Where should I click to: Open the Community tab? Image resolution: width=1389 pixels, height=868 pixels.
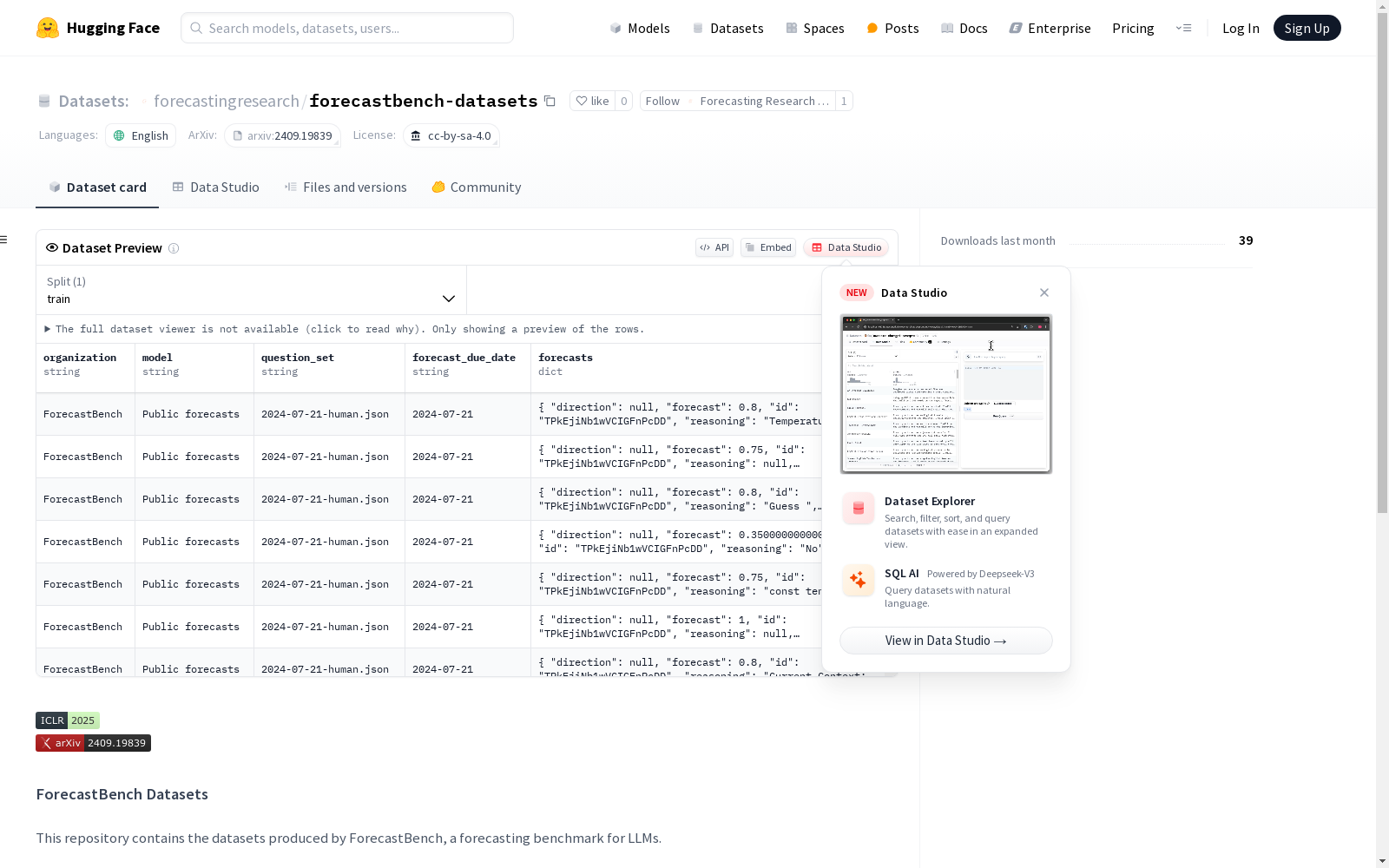477,187
